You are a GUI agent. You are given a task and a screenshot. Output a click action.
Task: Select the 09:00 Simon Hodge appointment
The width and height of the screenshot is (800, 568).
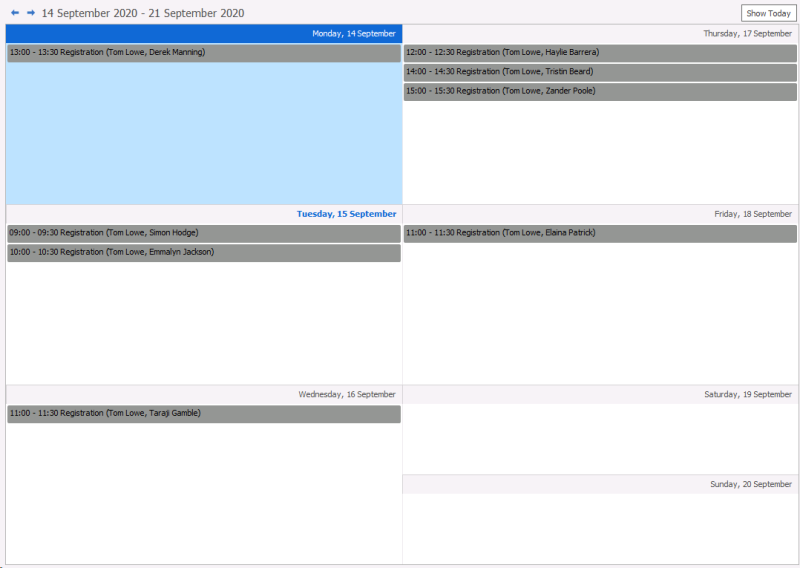point(204,233)
